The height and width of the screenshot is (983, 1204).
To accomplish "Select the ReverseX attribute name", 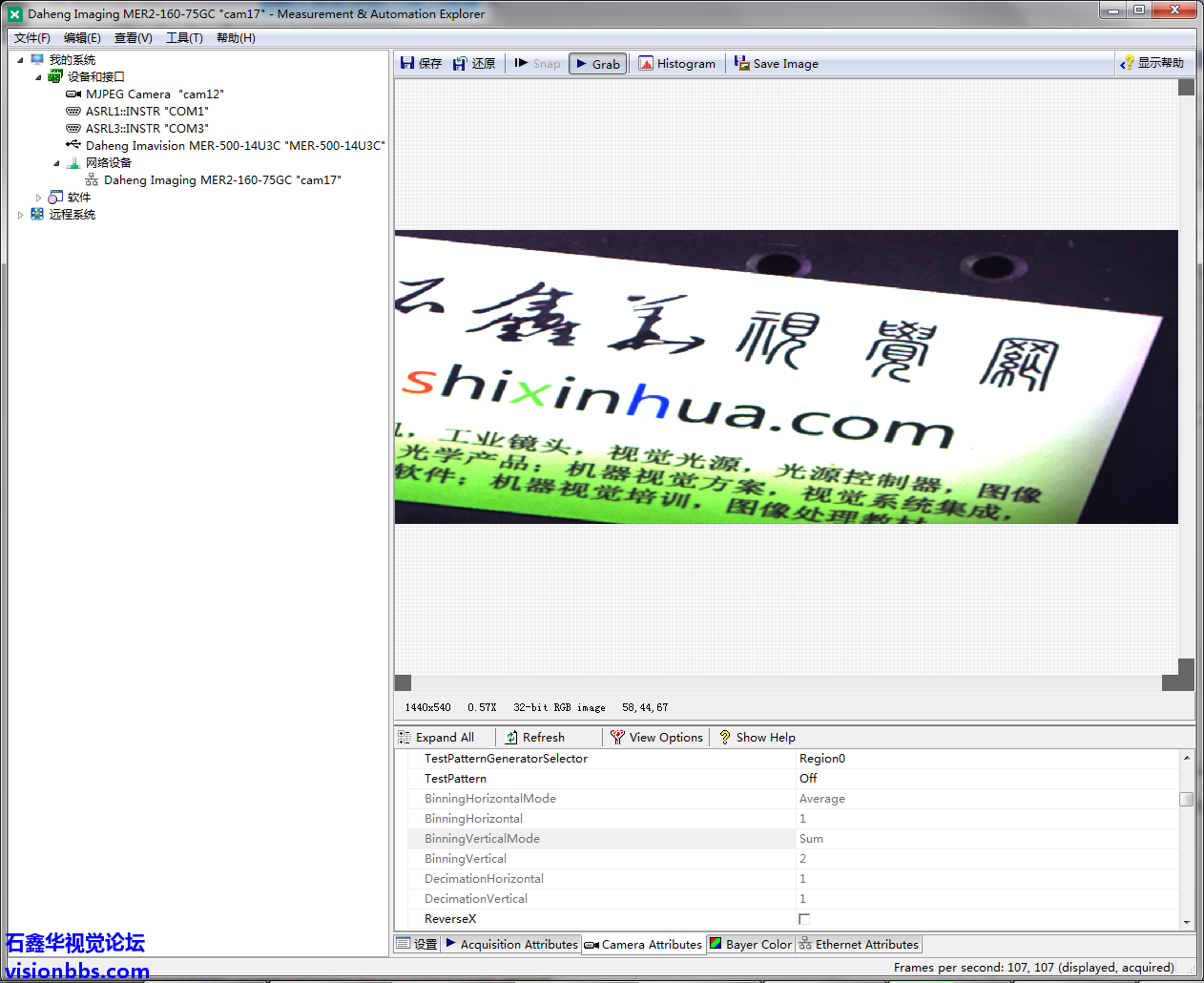I will 450,919.
